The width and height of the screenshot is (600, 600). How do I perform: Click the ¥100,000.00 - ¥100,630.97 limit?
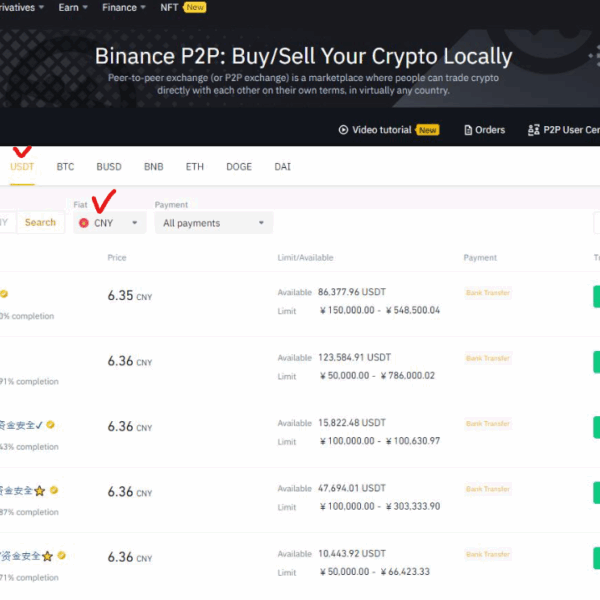[x=380, y=441]
